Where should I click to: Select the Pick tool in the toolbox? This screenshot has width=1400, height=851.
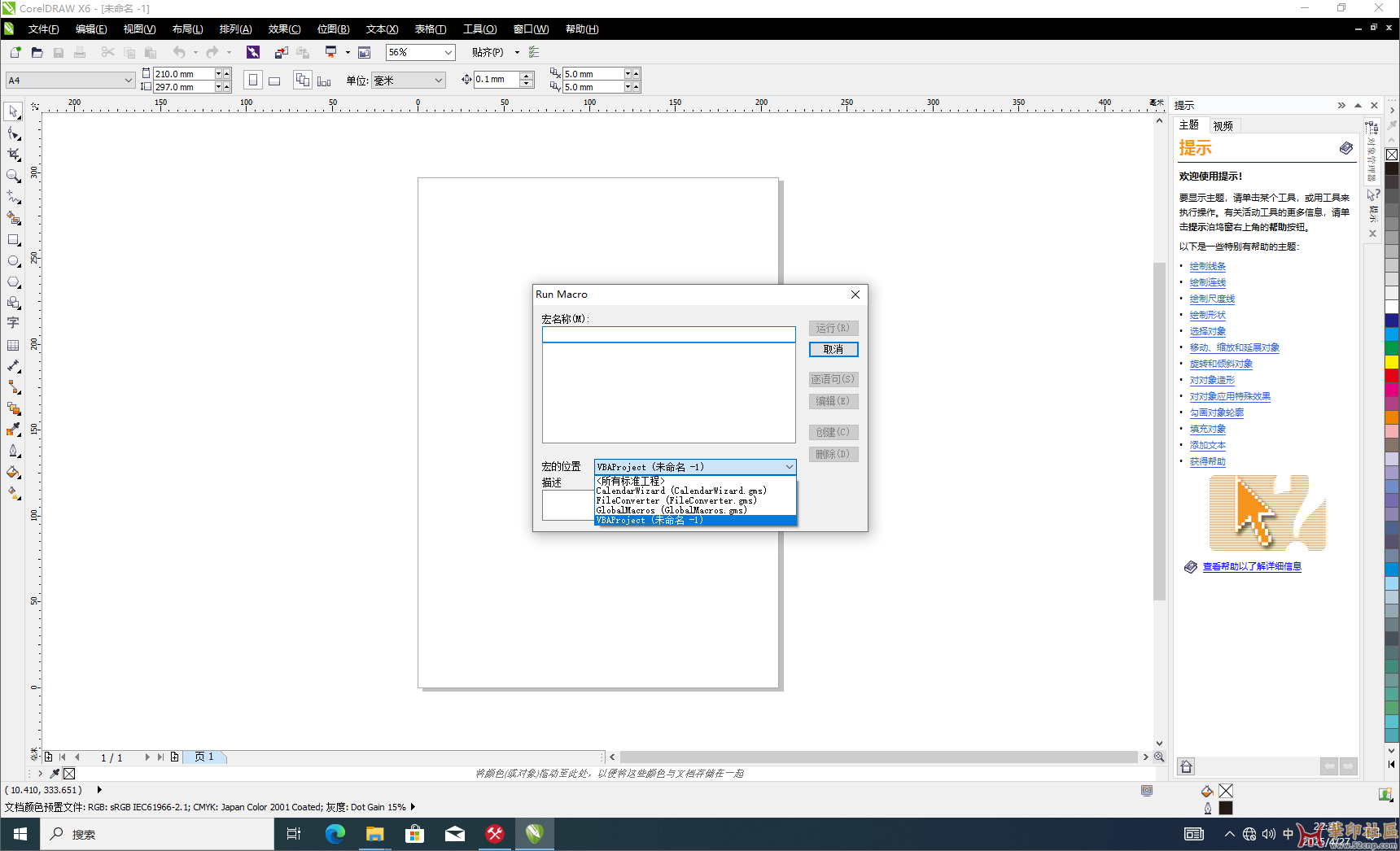(14, 111)
